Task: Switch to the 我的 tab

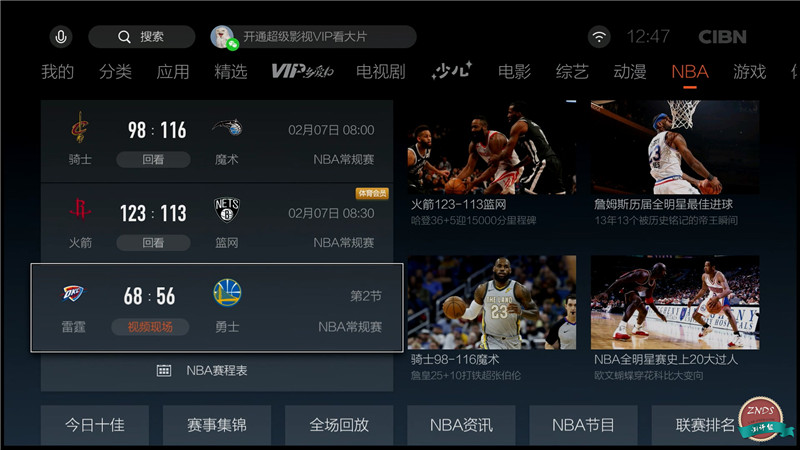Action: pyautogui.click(x=58, y=71)
